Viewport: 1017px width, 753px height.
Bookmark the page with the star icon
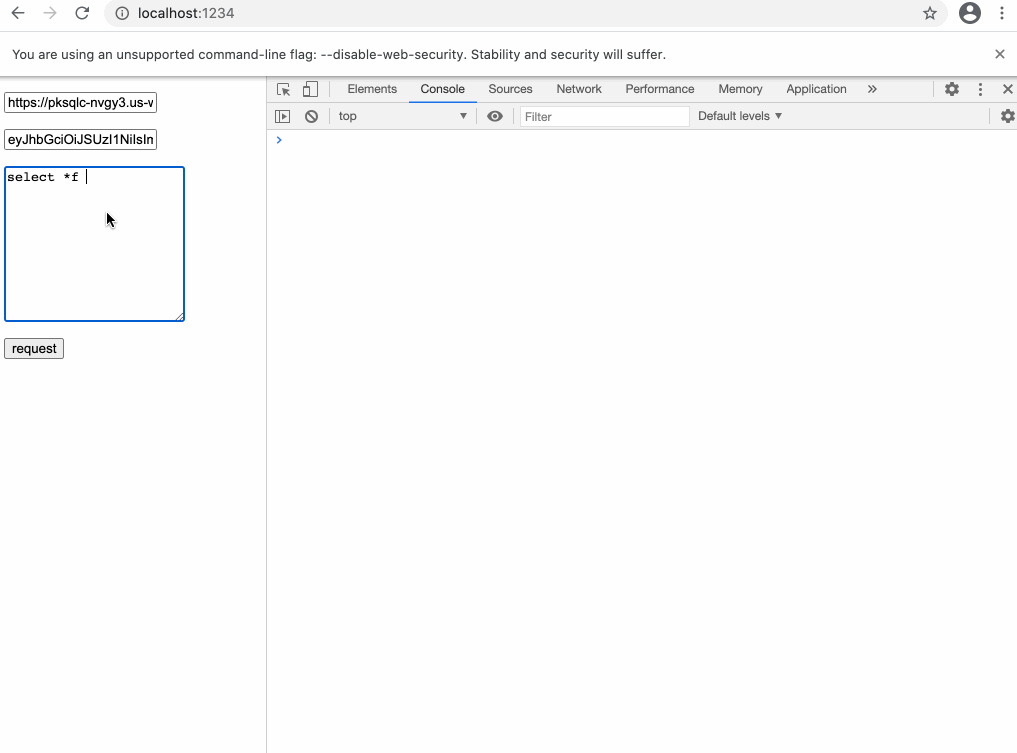pos(931,14)
